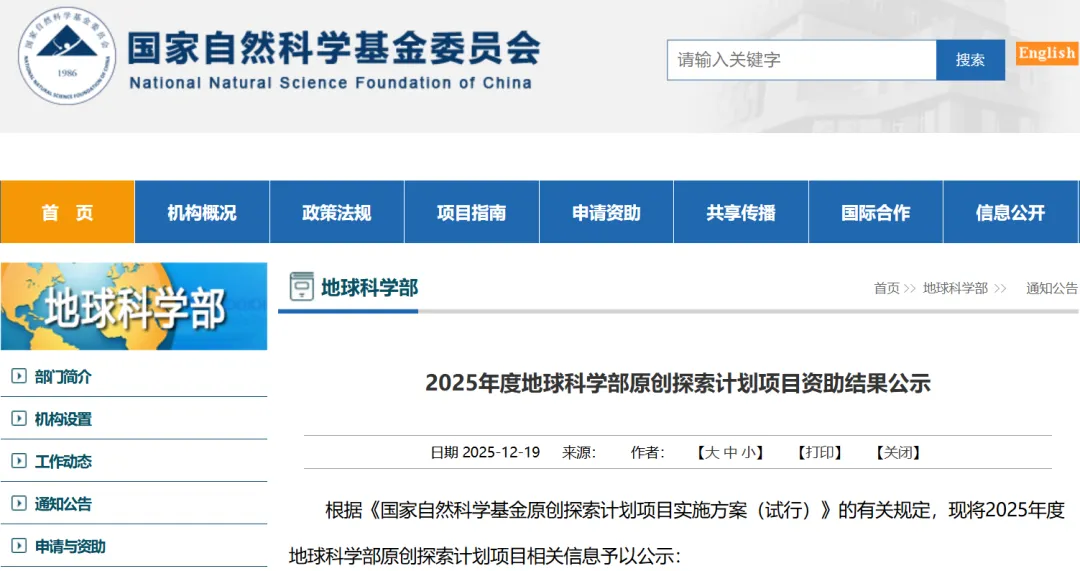Viewport: 1080px width, 571px height.
Task: Click the 【打印】 print link
Action: pos(820,452)
